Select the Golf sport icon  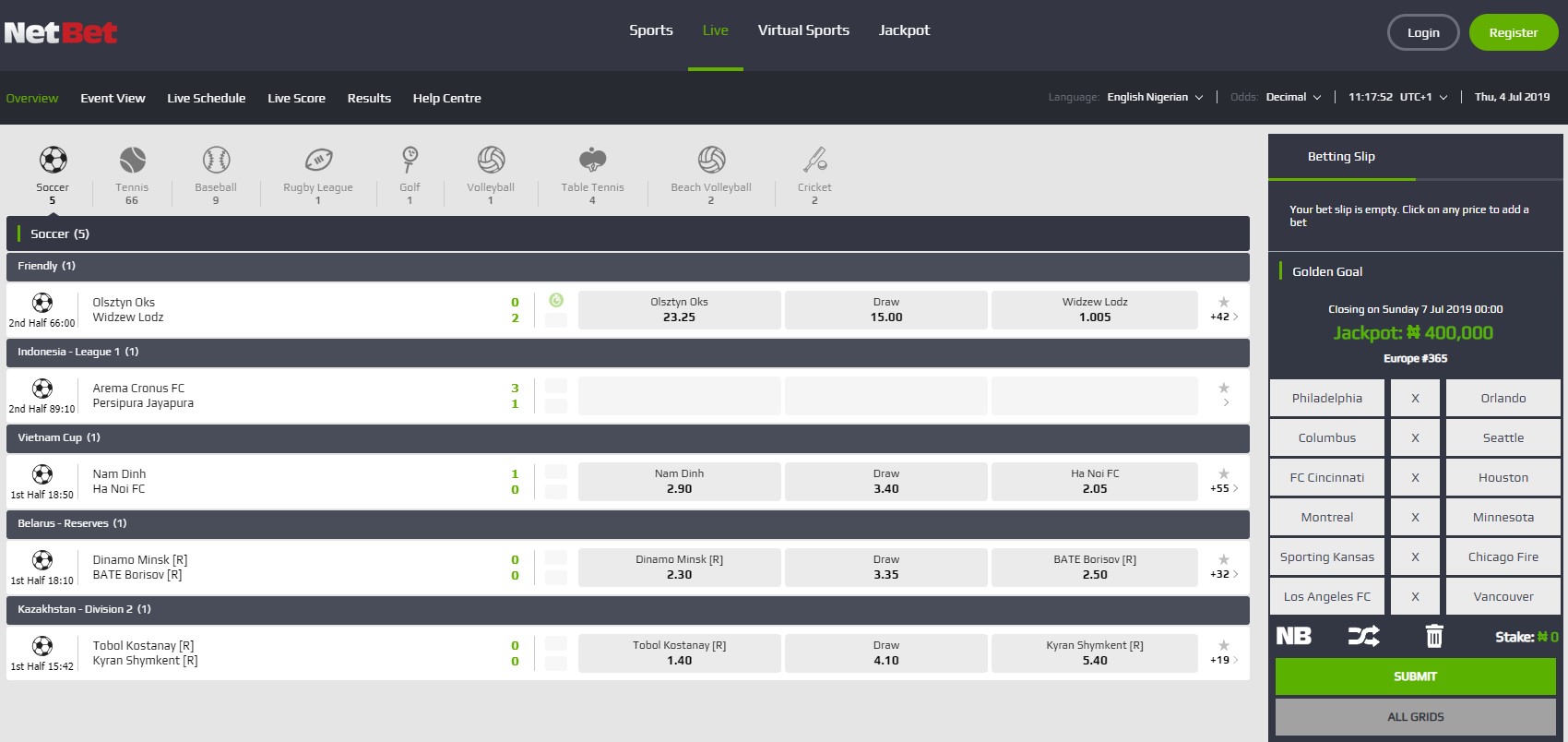click(410, 161)
